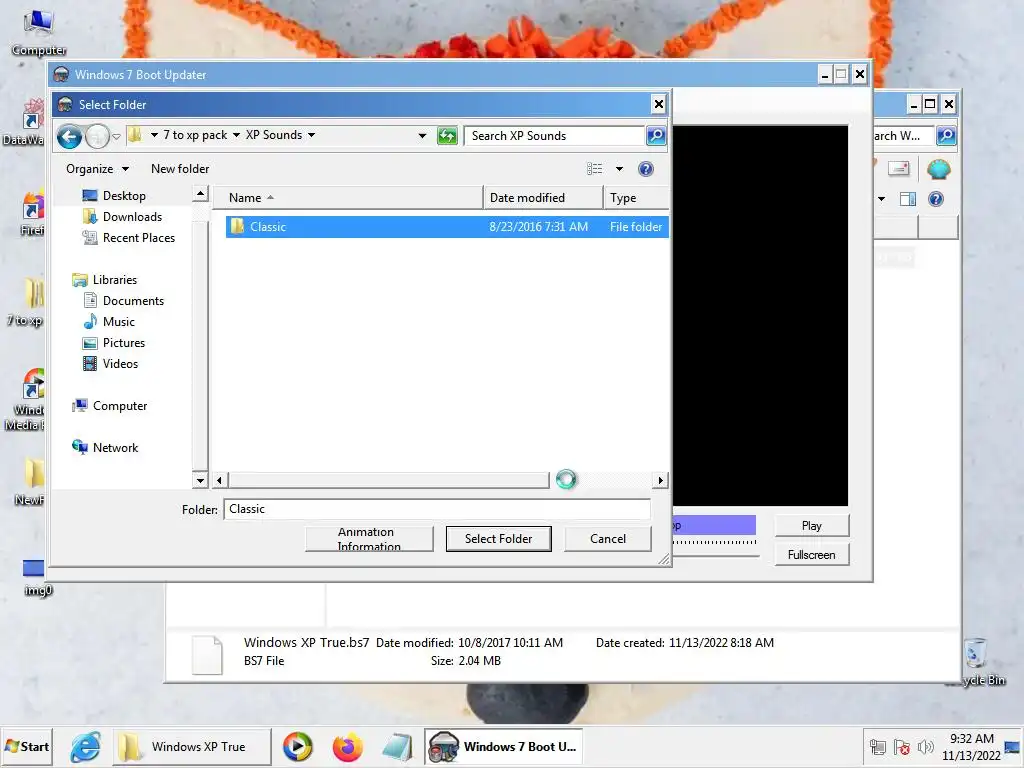Launch Internet Explorer from taskbar

coord(86,746)
